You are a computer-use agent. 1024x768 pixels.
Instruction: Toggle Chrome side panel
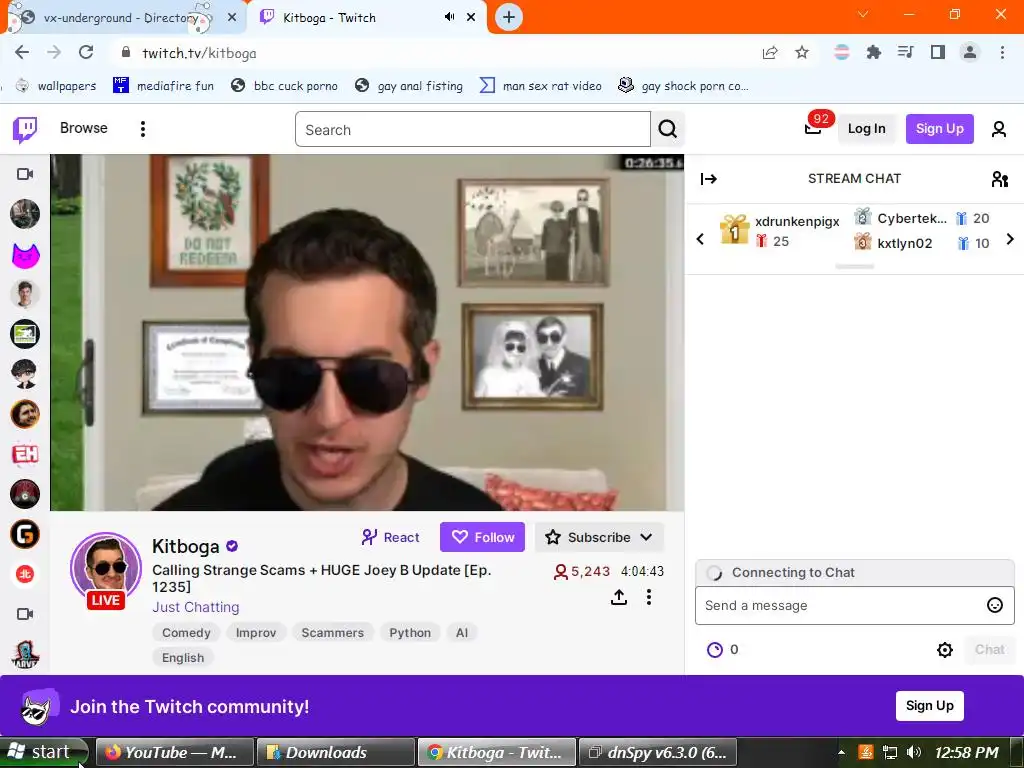[938, 53]
